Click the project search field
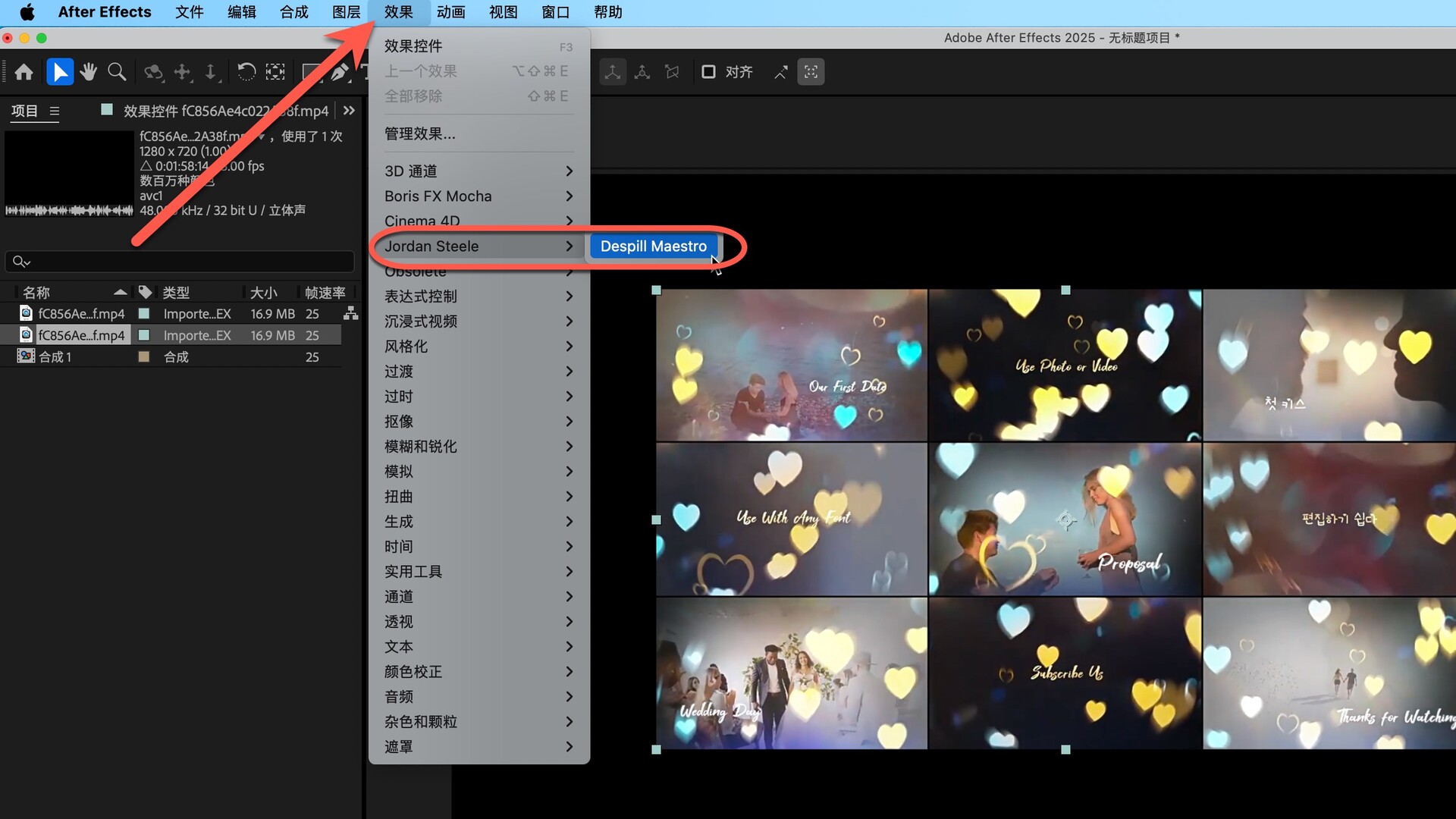 click(182, 262)
